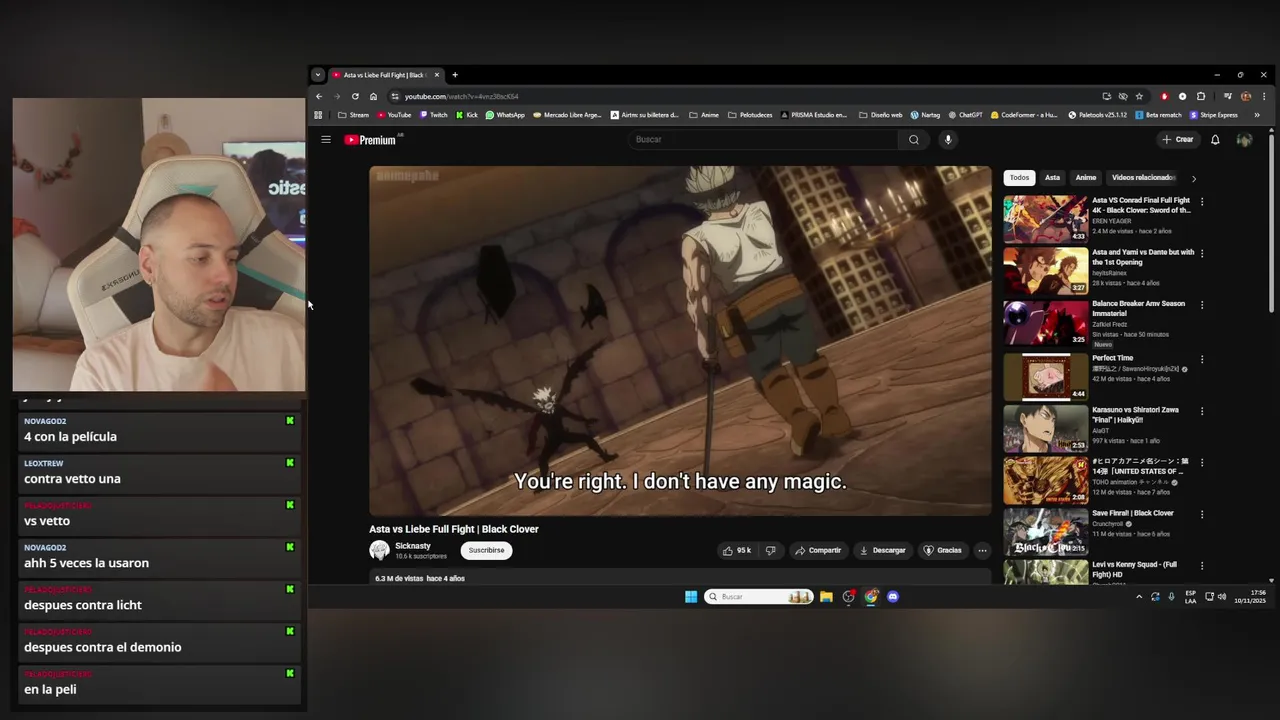The image size is (1280, 720).
Task: Click the video player to pause
Action: click(x=680, y=341)
